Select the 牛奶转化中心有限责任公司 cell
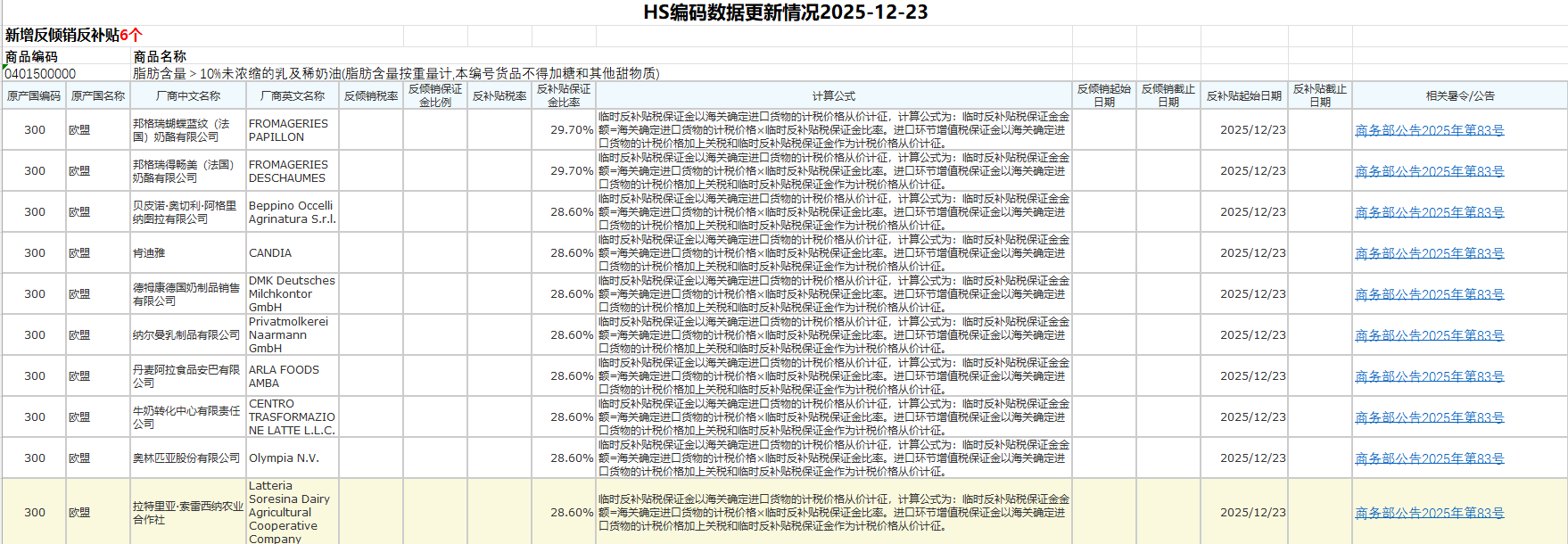The height and width of the screenshot is (544, 1568). pos(188,417)
